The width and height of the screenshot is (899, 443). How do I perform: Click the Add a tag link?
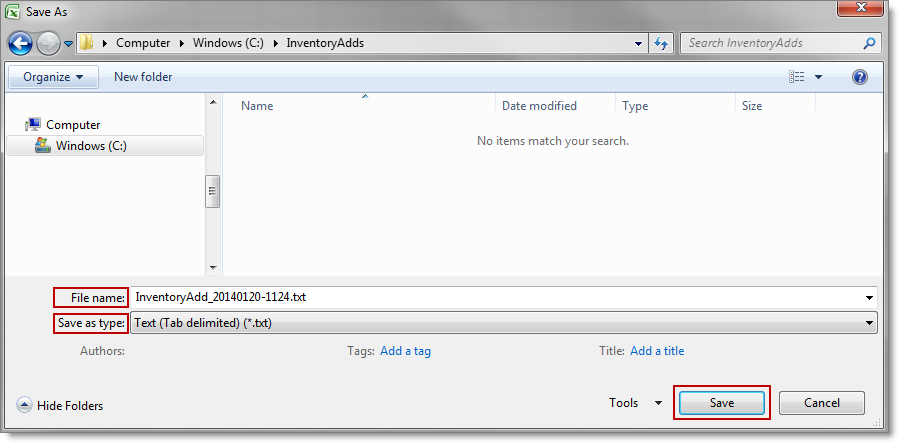(x=405, y=351)
